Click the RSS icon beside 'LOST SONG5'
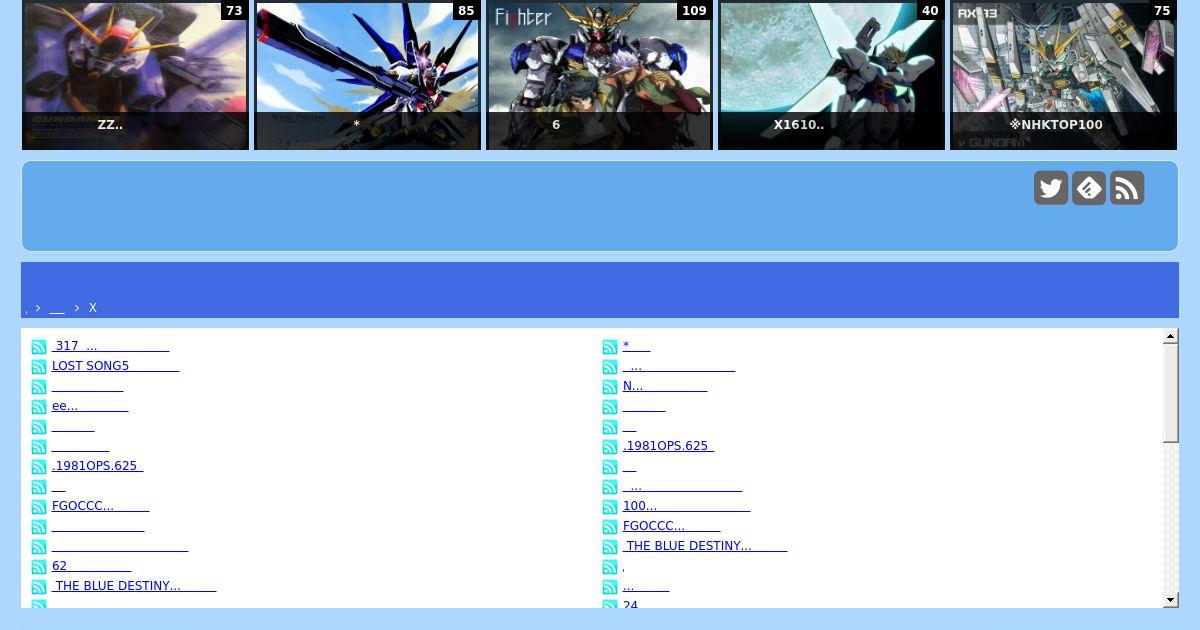This screenshot has width=1200, height=630. pos(39,367)
